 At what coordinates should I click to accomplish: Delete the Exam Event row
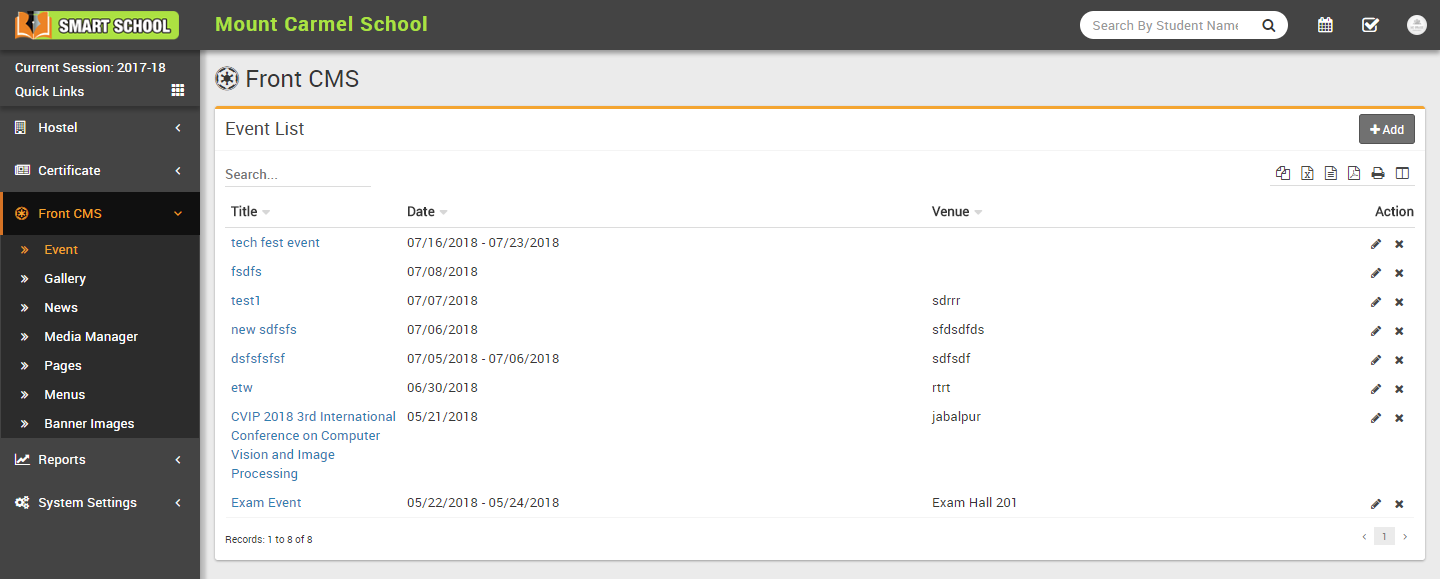pos(1399,504)
